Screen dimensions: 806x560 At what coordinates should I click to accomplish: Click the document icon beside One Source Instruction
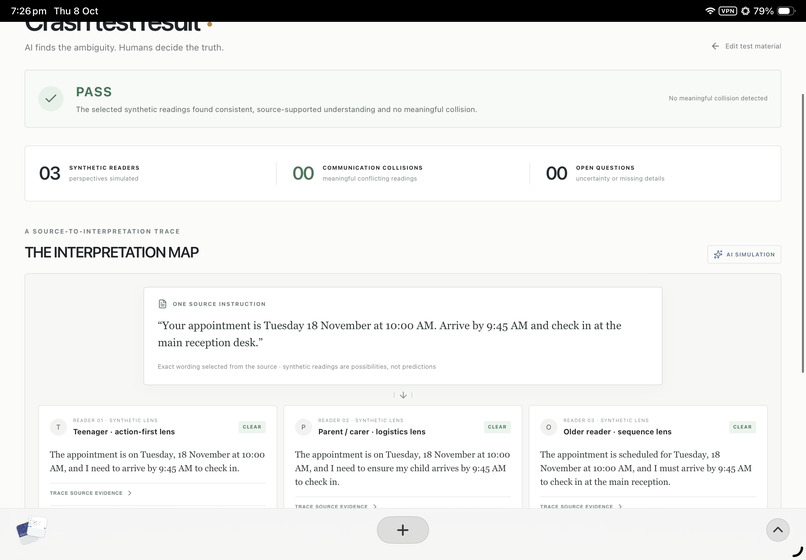click(162, 304)
